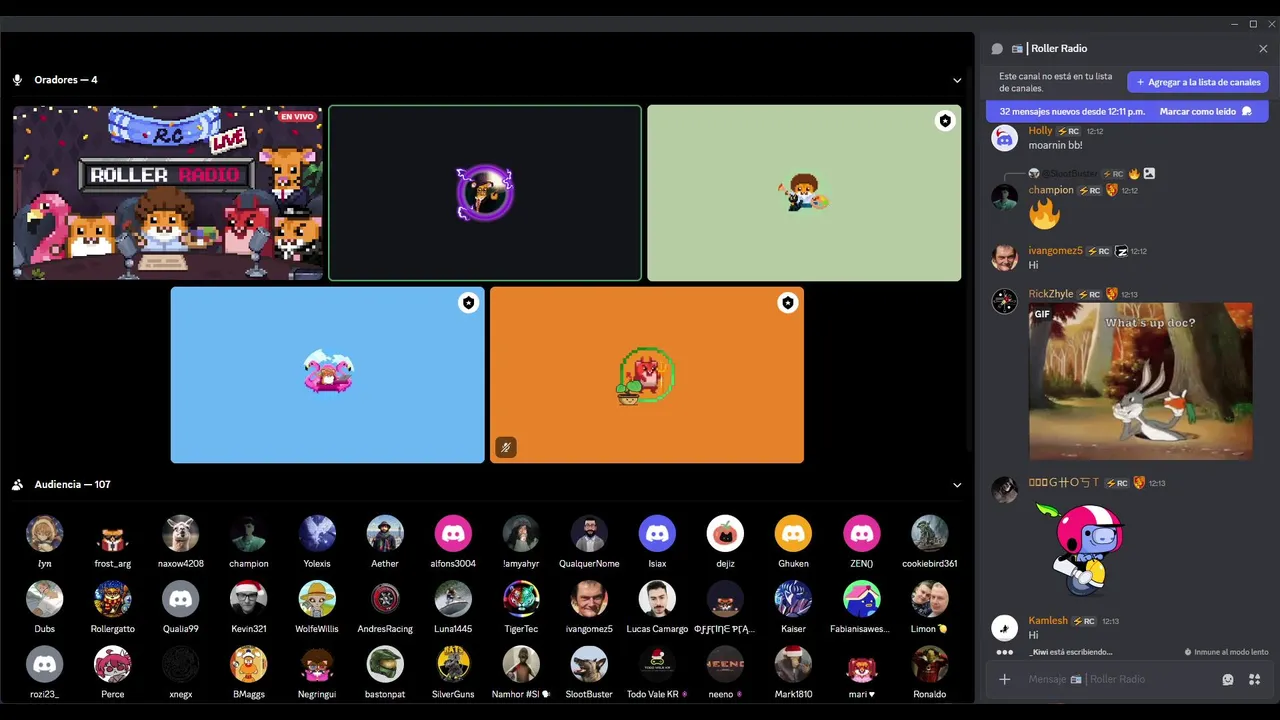Viewport: 1280px width, 720px height.
Task: Select audience member Kevin321
Action: click(x=249, y=606)
